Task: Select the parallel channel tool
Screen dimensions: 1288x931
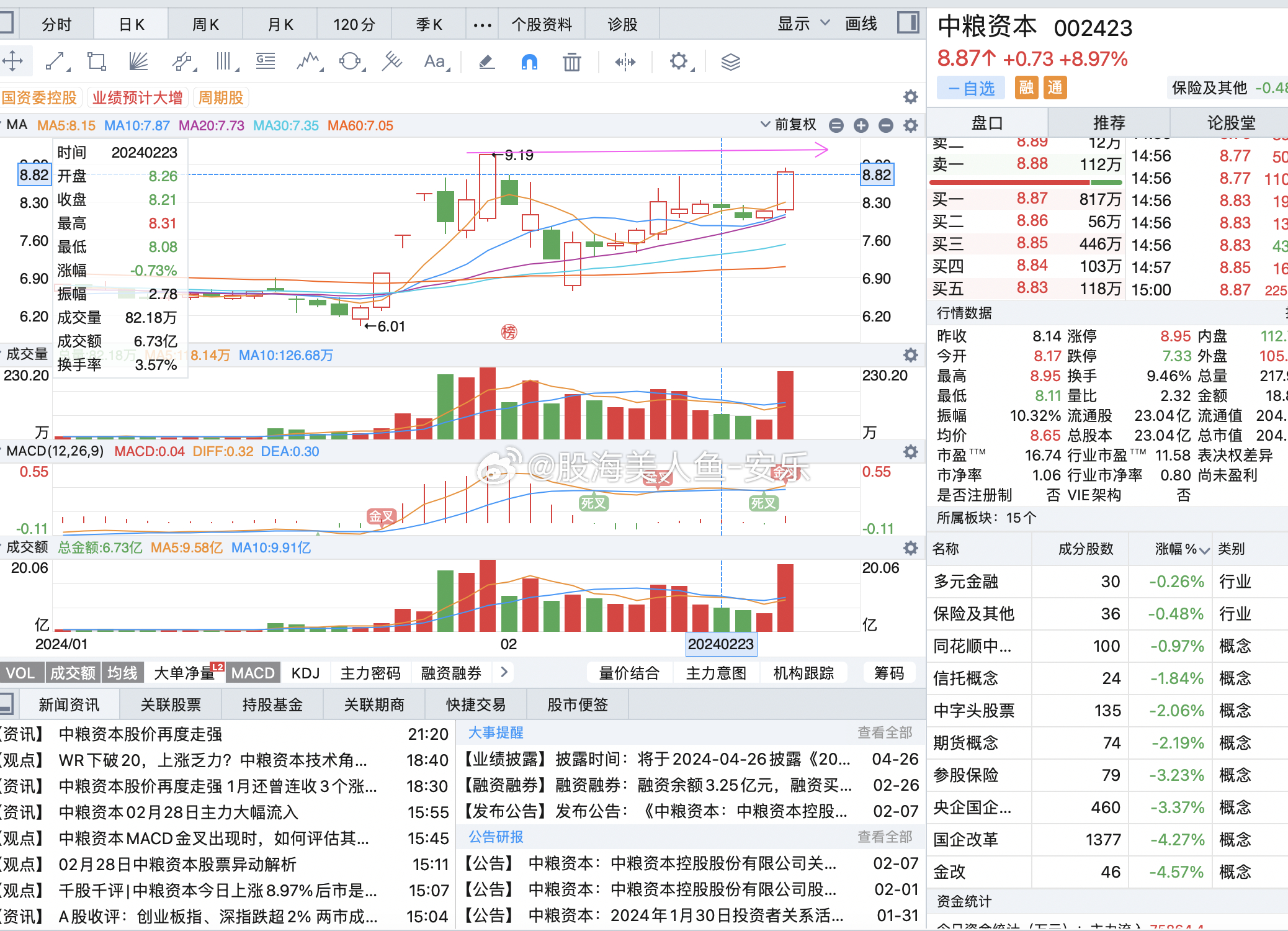Action: tap(182, 61)
